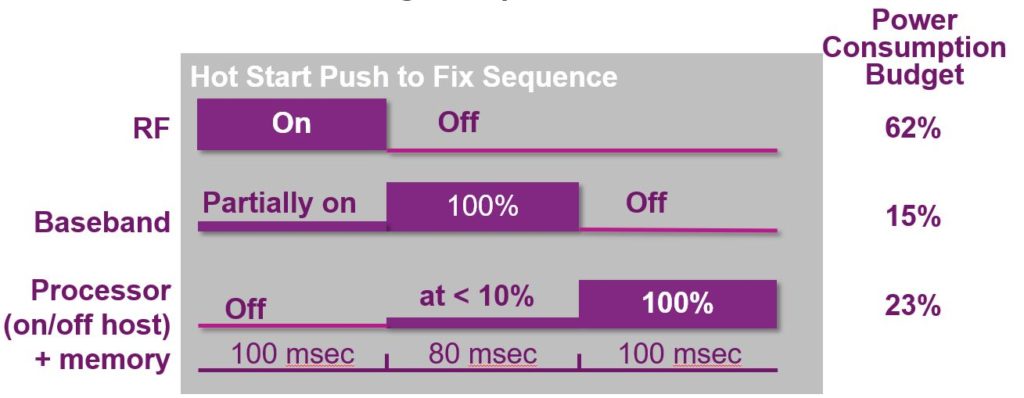The image size is (1024, 398).
Task: Click the RF 'On' purple block
Action: [x=292, y=124]
